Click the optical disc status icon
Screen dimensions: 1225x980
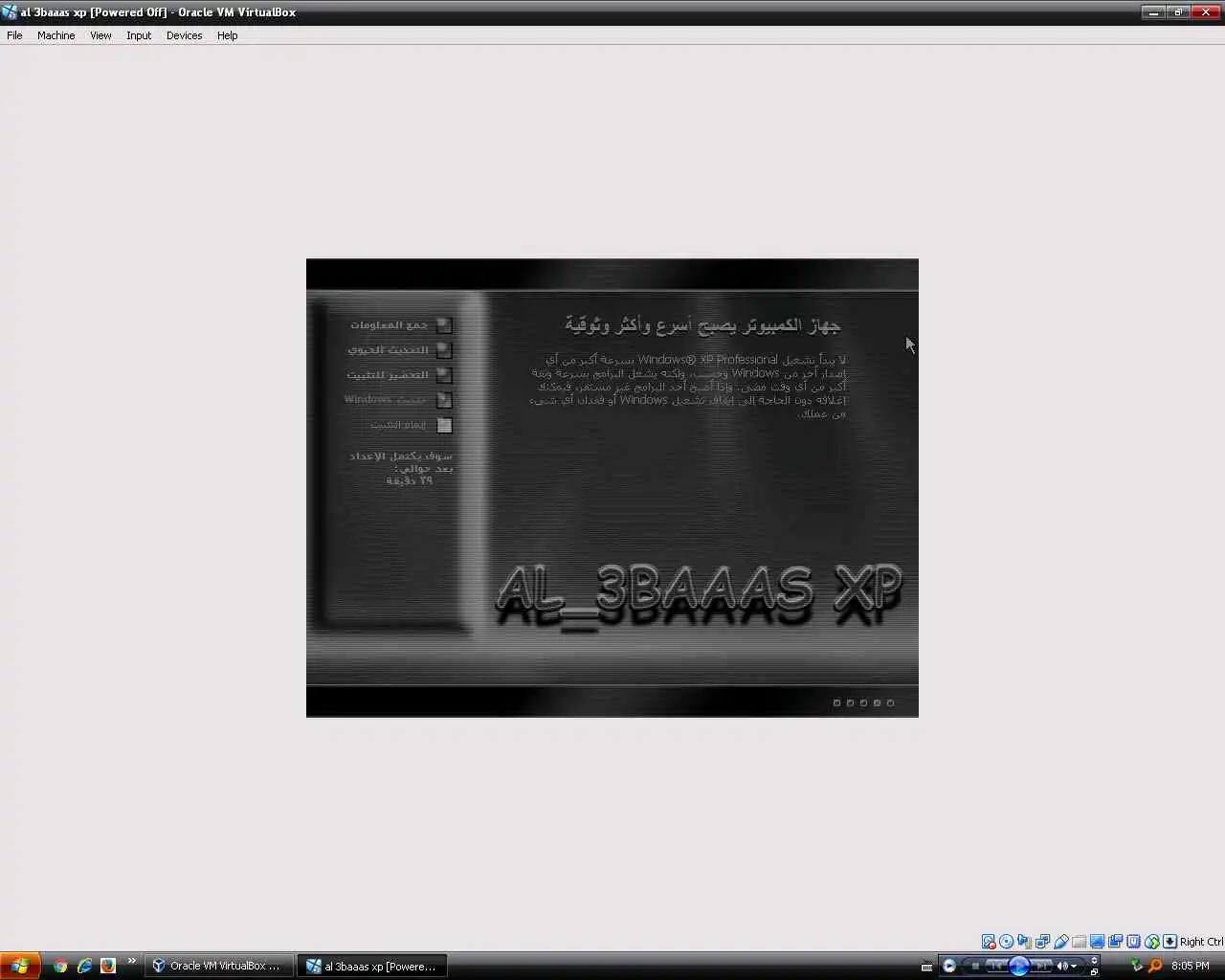pos(1006,942)
